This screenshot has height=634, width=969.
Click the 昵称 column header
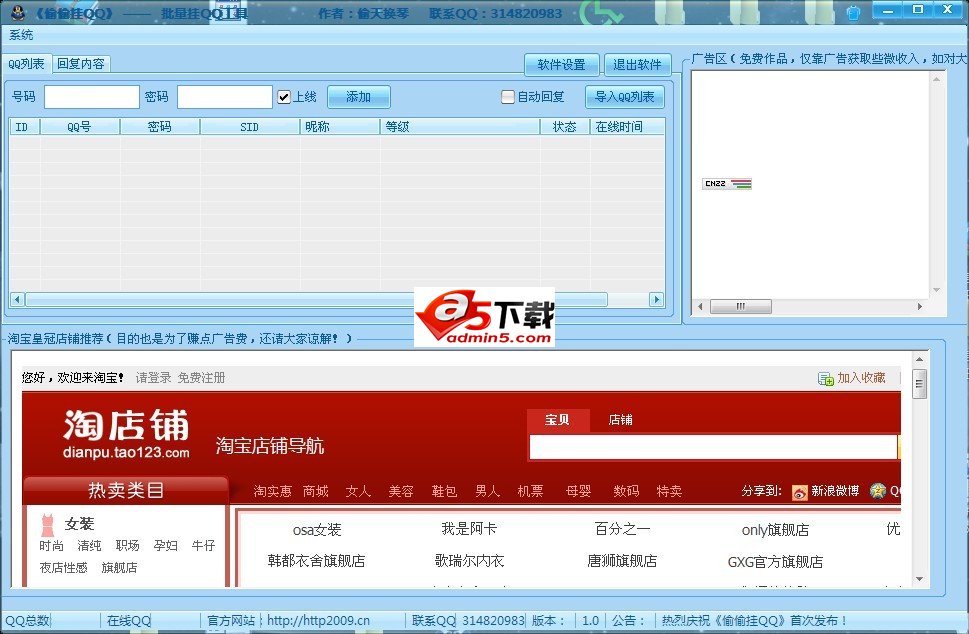[340, 127]
